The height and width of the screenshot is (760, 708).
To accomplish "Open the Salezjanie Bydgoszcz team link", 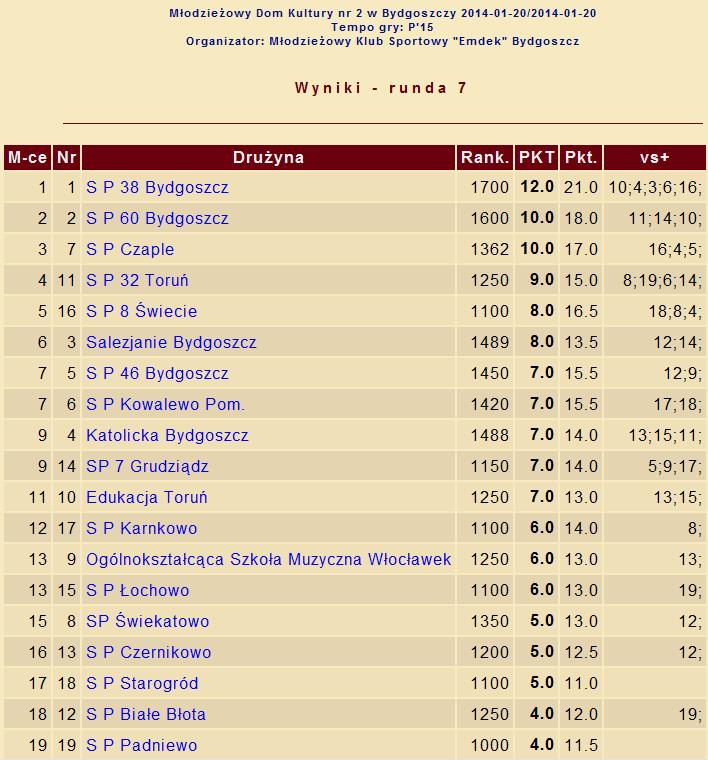I will pyautogui.click(x=171, y=342).
